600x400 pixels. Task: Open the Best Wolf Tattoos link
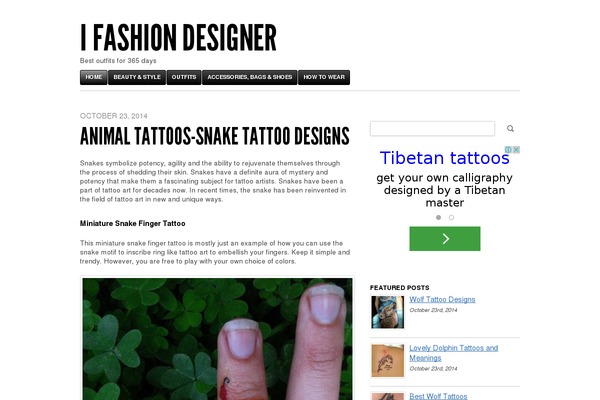[438, 396]
